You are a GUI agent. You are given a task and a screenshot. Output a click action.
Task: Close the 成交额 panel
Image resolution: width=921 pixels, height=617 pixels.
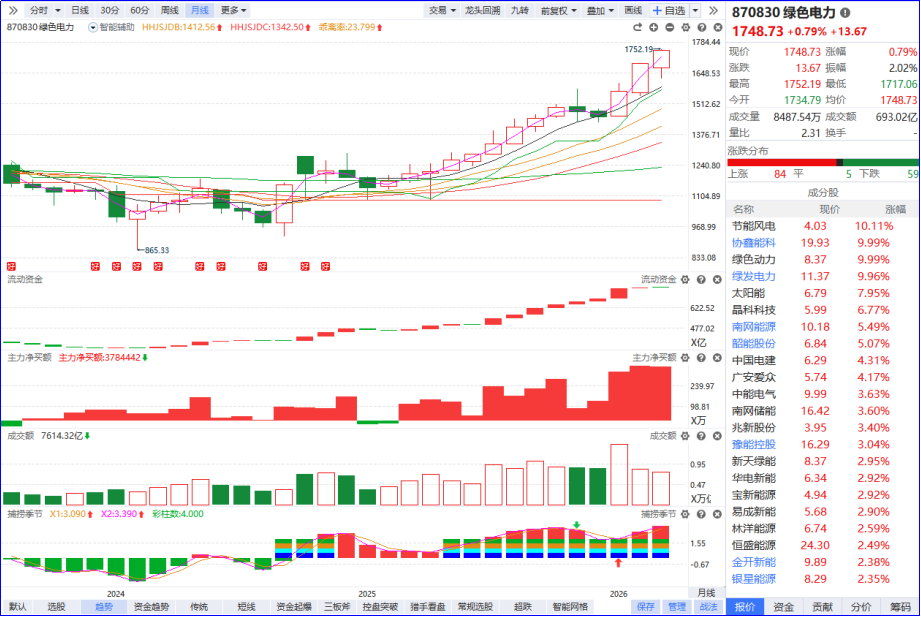click(717, 436)
